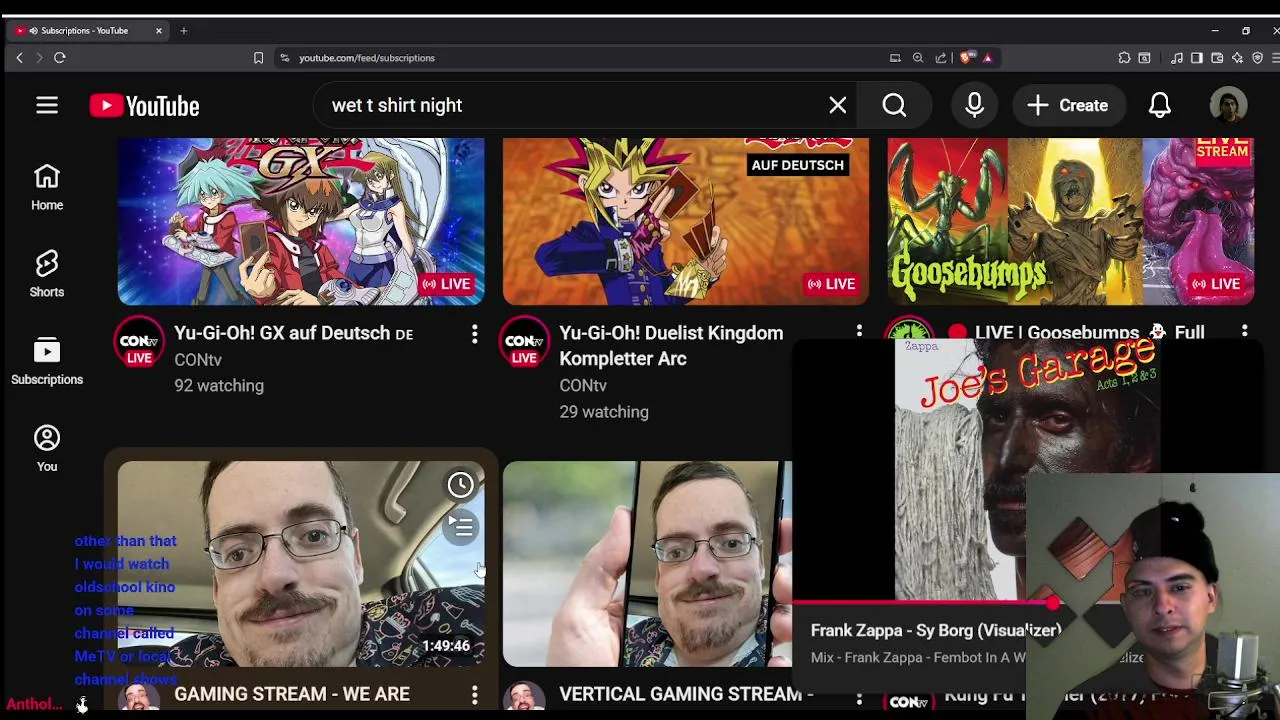Seek the miniplayer red progress bar
This screenshot has width=1280, height=720.
922,603
